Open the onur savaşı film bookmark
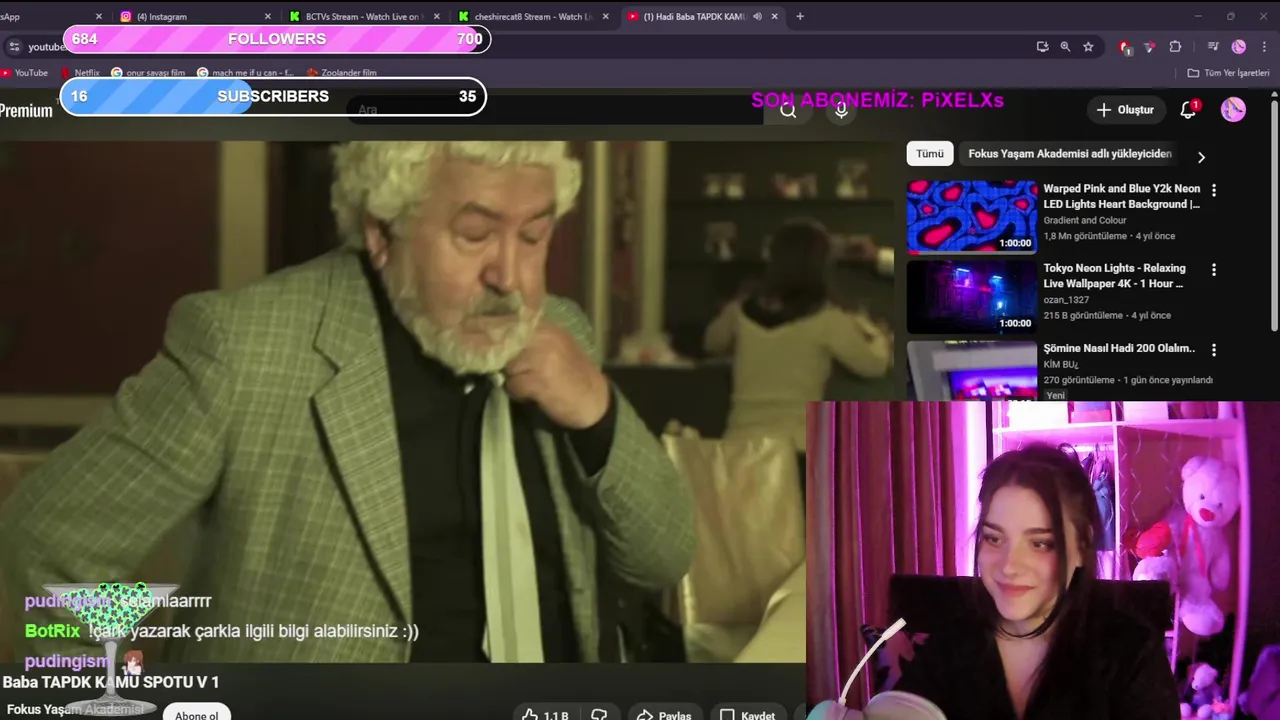 pos(148,73)
